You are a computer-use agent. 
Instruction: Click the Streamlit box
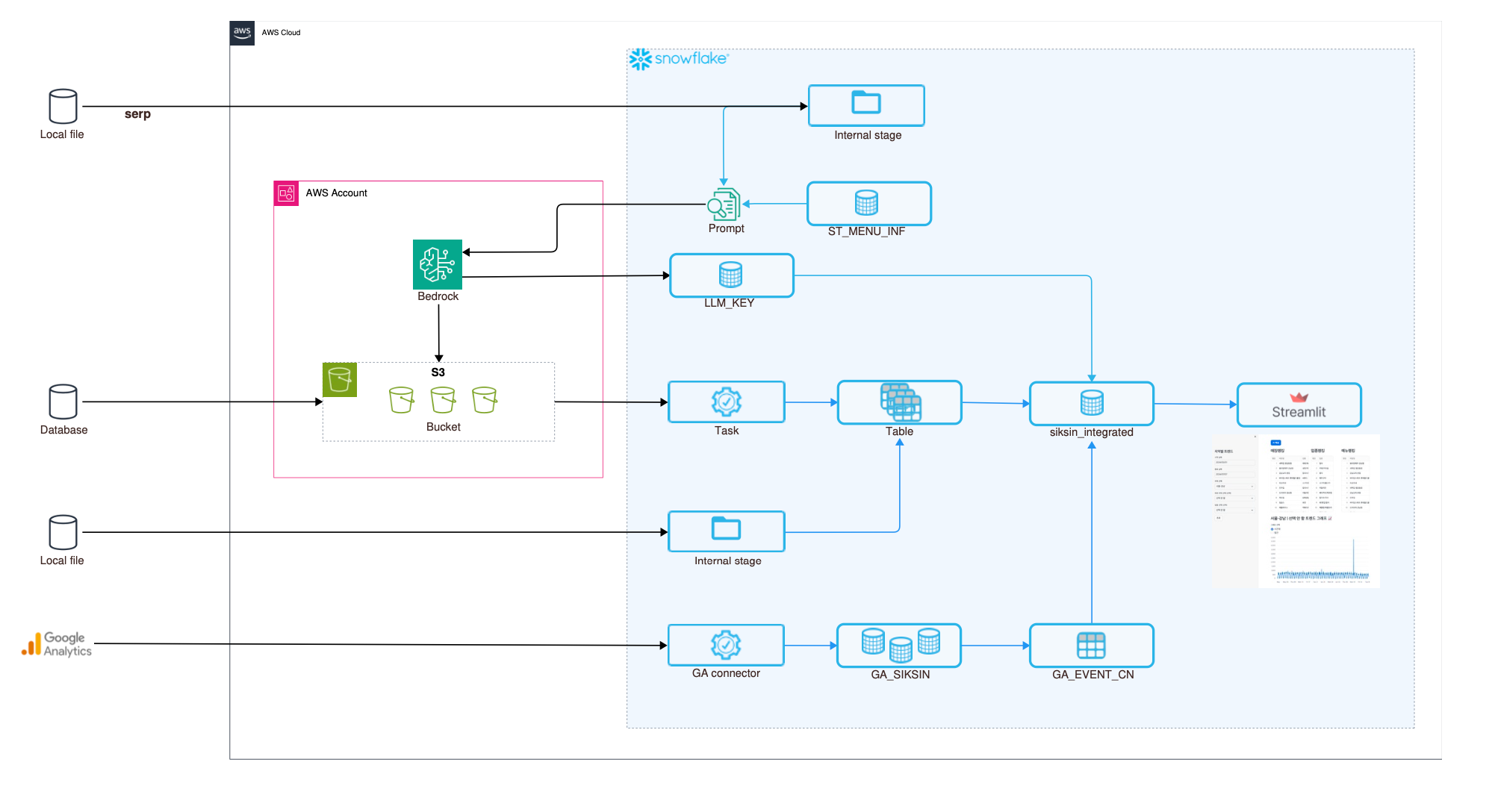(x=1299, y=405)
